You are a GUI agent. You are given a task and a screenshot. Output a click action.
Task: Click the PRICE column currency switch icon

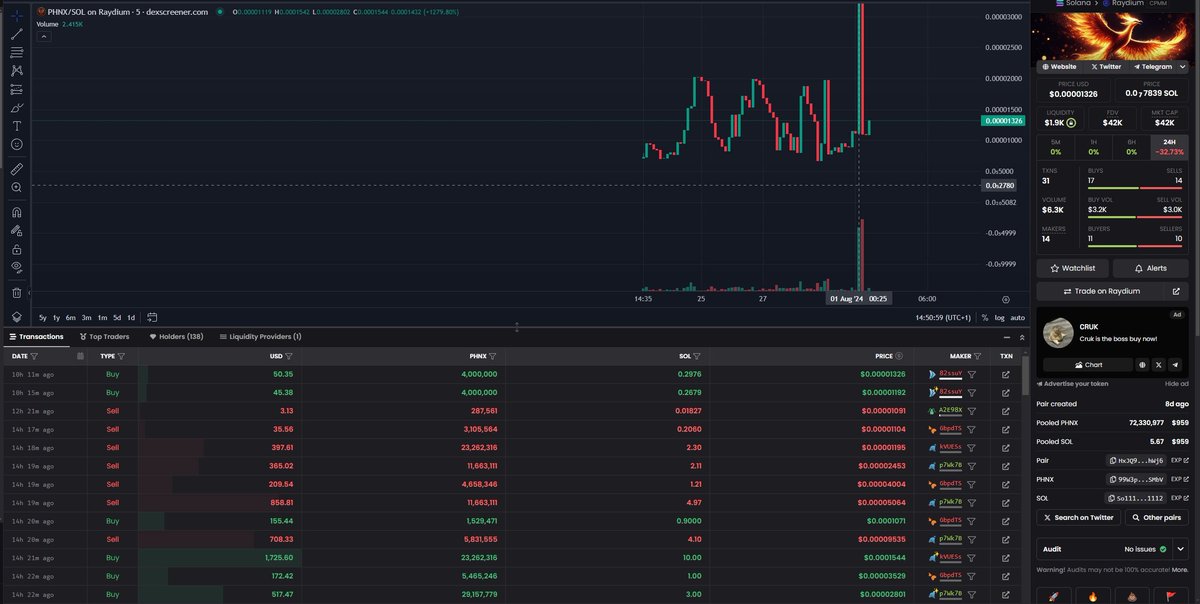pyautogui.click(x=898, y=355)
